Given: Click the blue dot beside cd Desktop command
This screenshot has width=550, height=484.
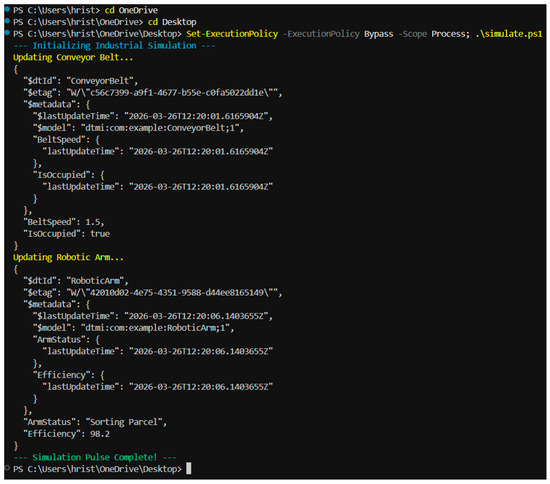Looking at the screenshot, I should coord(7,21).
